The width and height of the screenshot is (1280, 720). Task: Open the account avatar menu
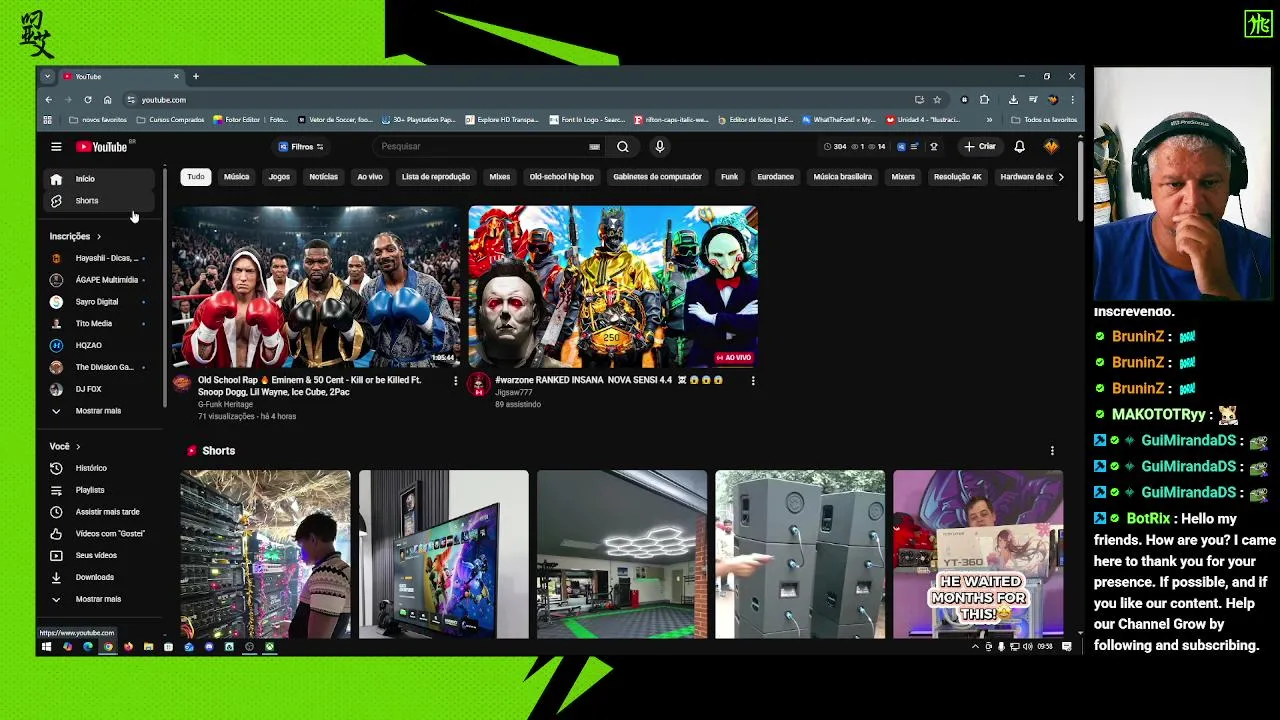[x=1051, y=147]
